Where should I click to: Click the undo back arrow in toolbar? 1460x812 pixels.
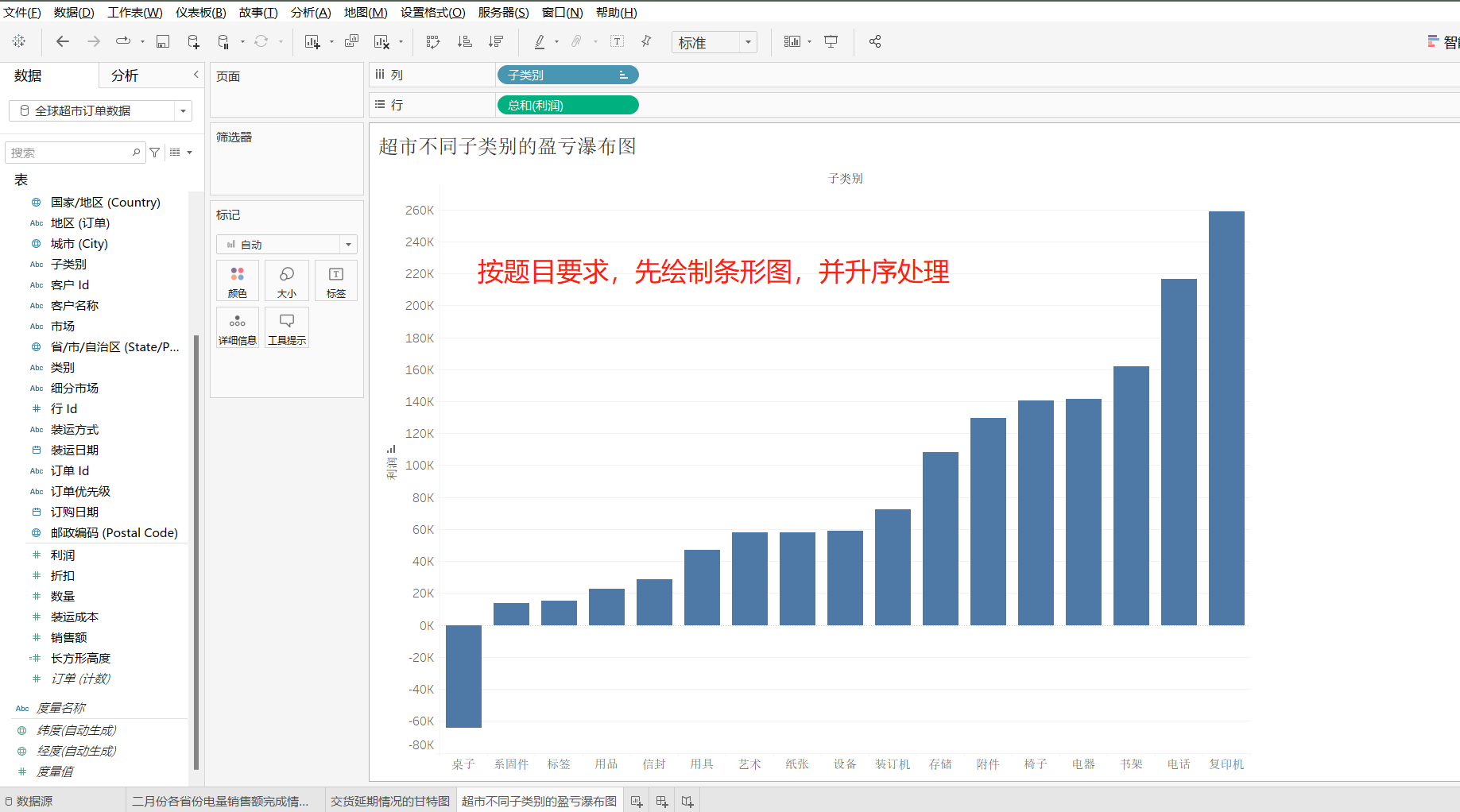click(63, 41)
